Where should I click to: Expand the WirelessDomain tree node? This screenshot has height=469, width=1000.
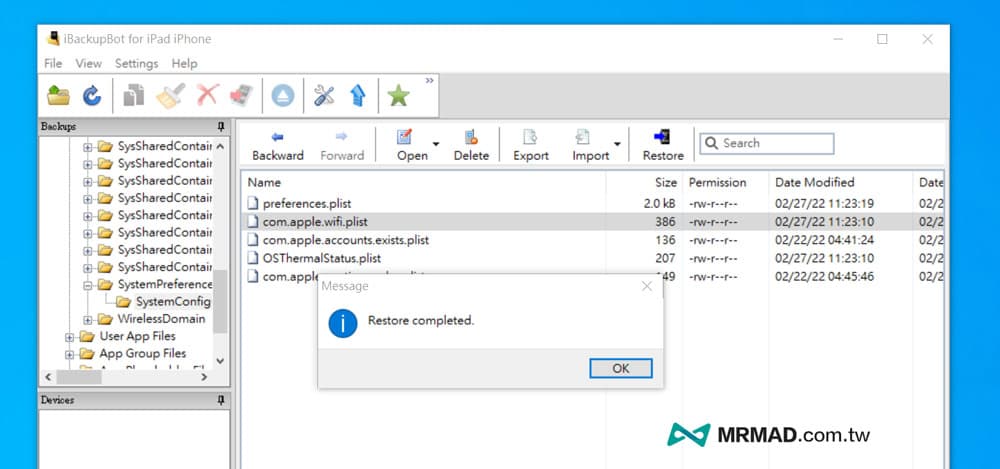pyautogui.click(x=88, y=319)
